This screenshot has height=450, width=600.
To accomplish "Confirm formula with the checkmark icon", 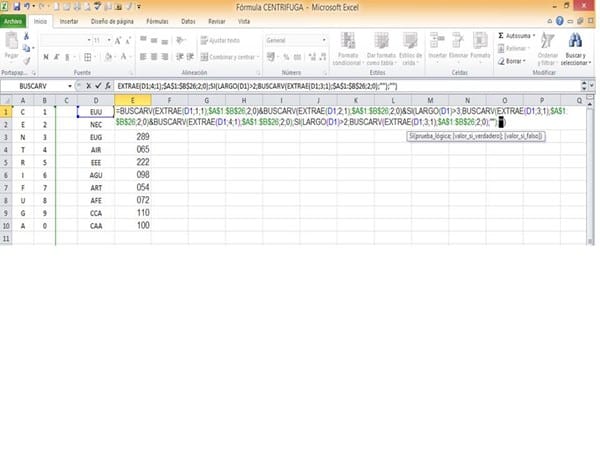I will [x=97, y=88].
